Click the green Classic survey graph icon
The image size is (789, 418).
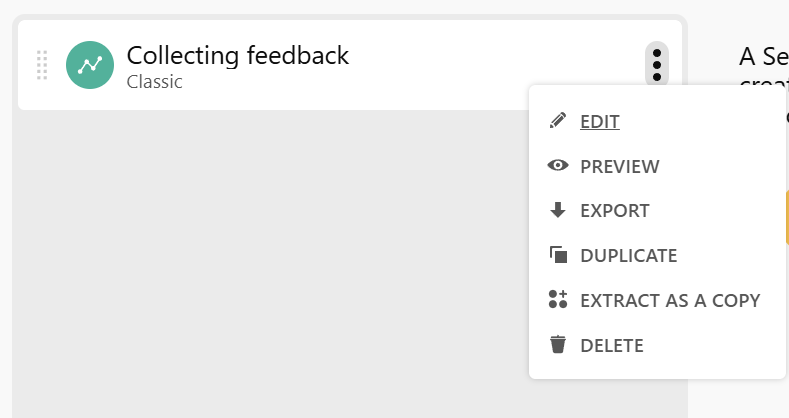pyautogui.click(x=90, y=65)
